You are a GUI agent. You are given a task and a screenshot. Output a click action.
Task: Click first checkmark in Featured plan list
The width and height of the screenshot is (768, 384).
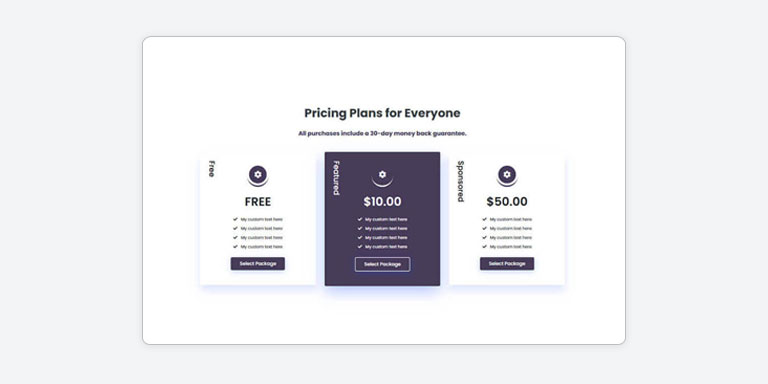[360, 219]
